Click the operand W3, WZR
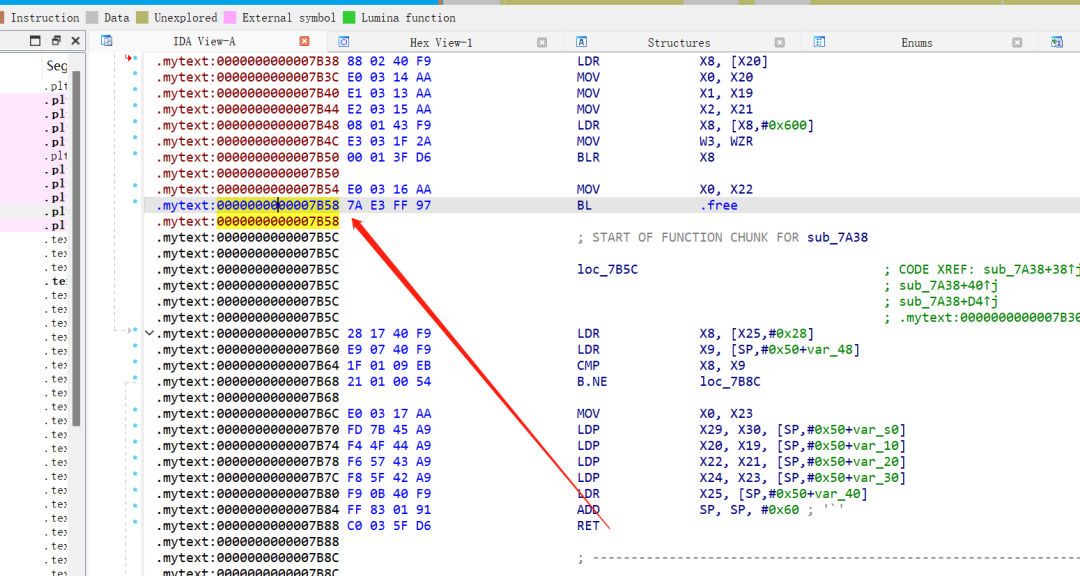The width and height of the screenshot is (1080, 576). (x=726, y=141)
